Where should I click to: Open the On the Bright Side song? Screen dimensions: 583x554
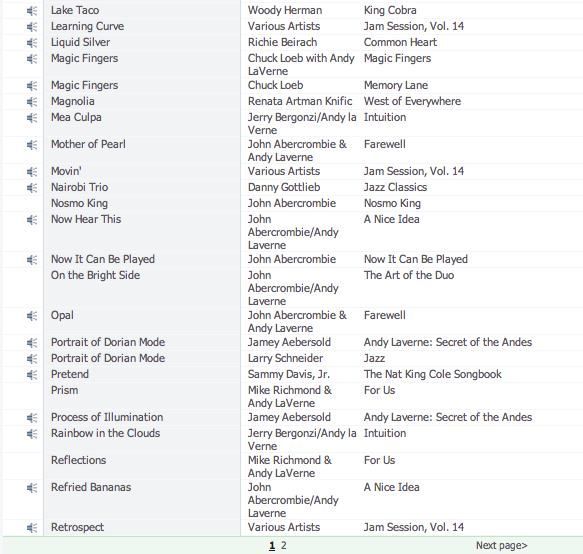click(96, 275)
